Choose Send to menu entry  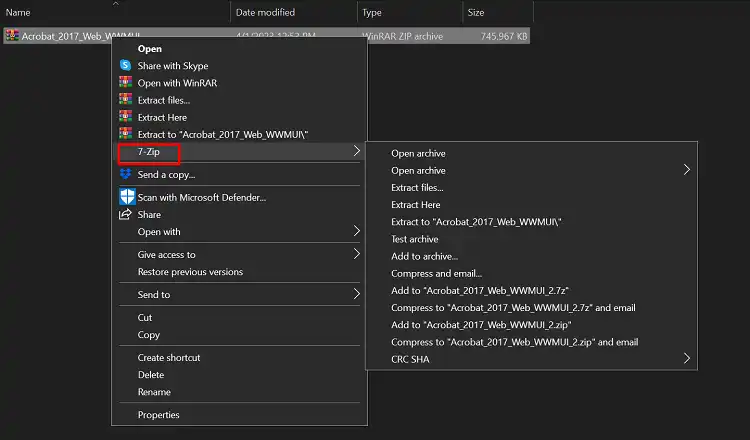pyautogui.click(x=154, y=295)
